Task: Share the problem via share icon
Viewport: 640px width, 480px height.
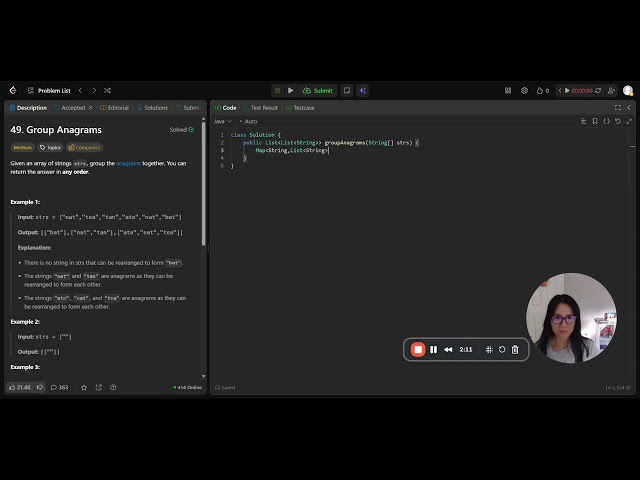Action: [x=99, y=387]
